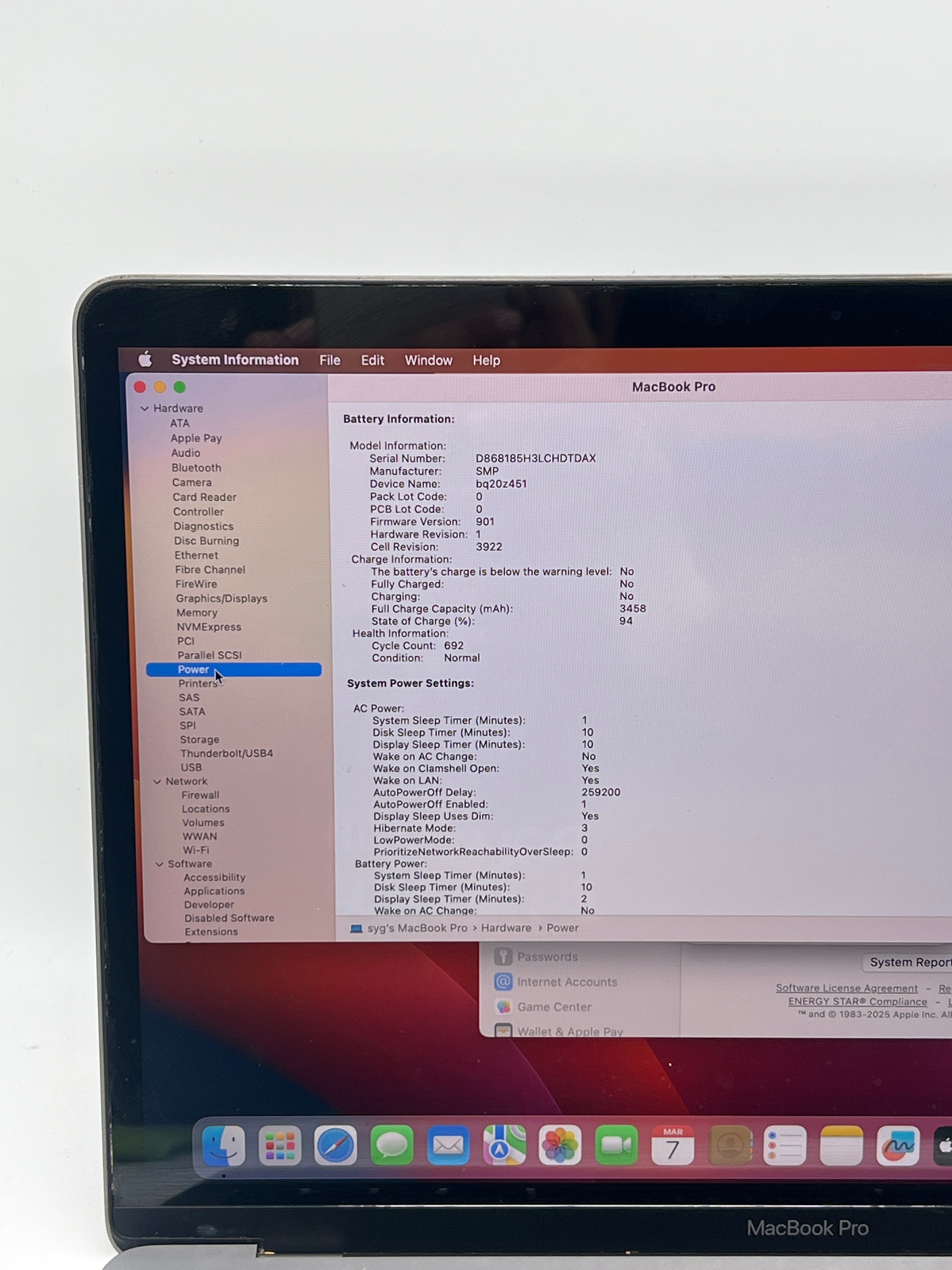Select Wi-Fi under Network
The width and height of the screenshot is (952, 1270).
pyautogui.click(x=196, y=850)
